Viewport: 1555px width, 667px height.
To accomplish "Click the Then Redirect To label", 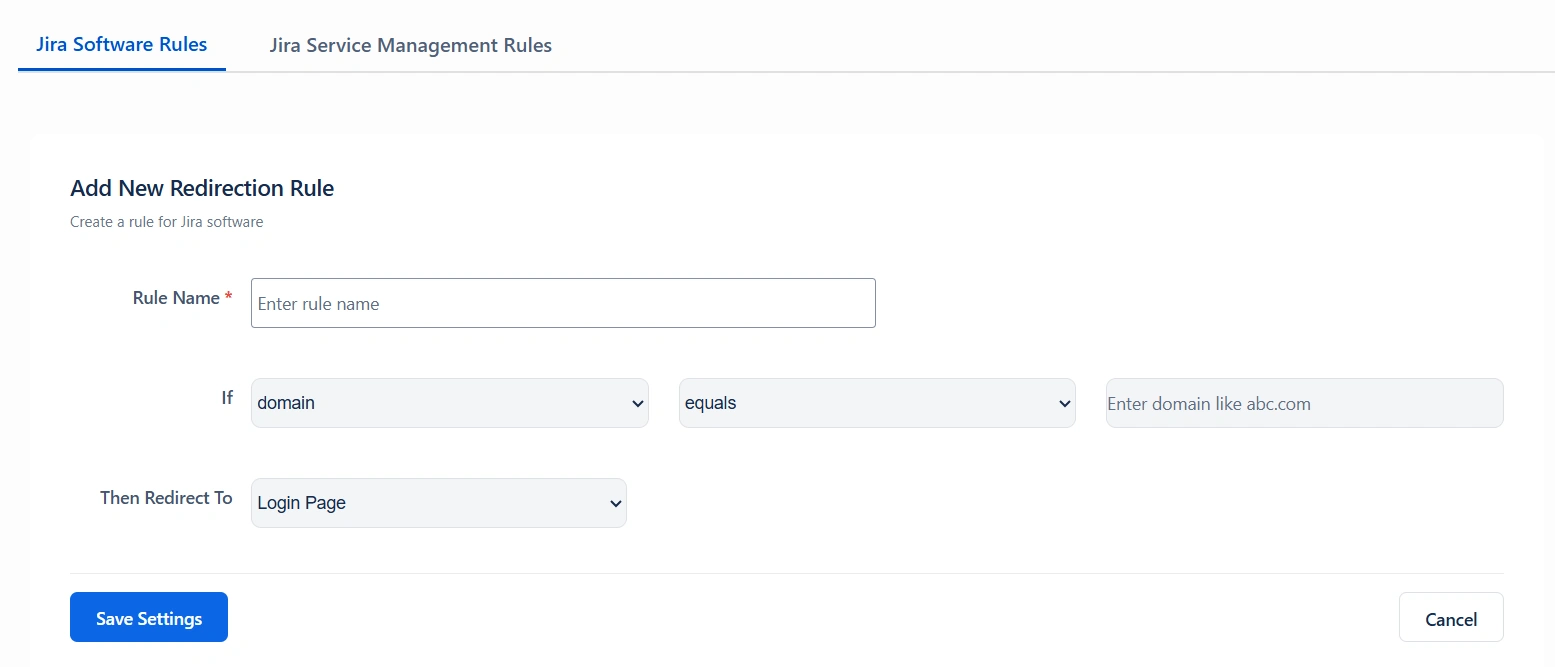I will pos(166,498).
